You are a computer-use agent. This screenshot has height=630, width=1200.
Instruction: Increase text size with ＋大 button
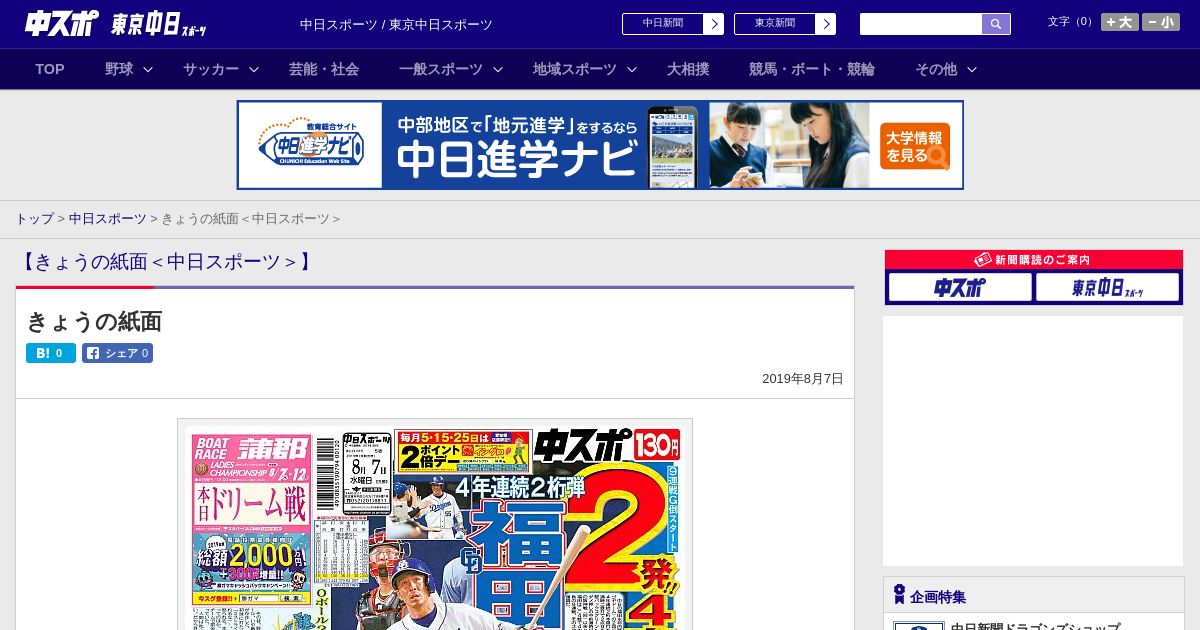click(1120, 22)
